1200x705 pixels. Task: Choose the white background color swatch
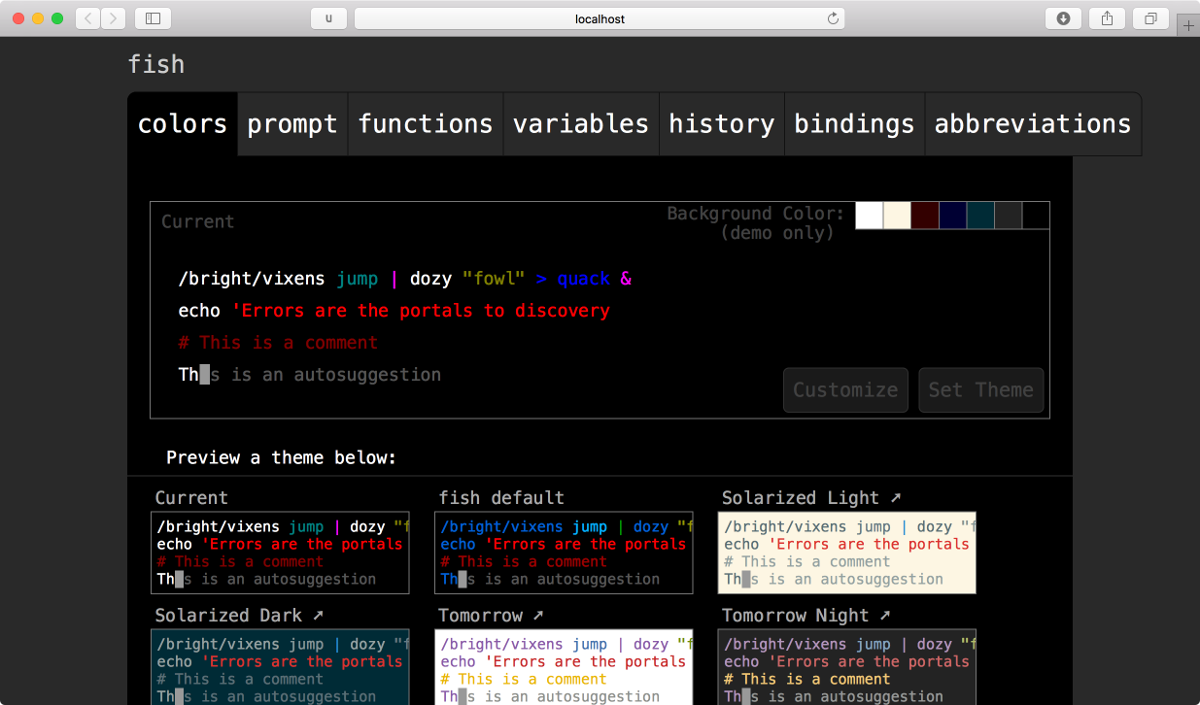(x=869, y=215)
